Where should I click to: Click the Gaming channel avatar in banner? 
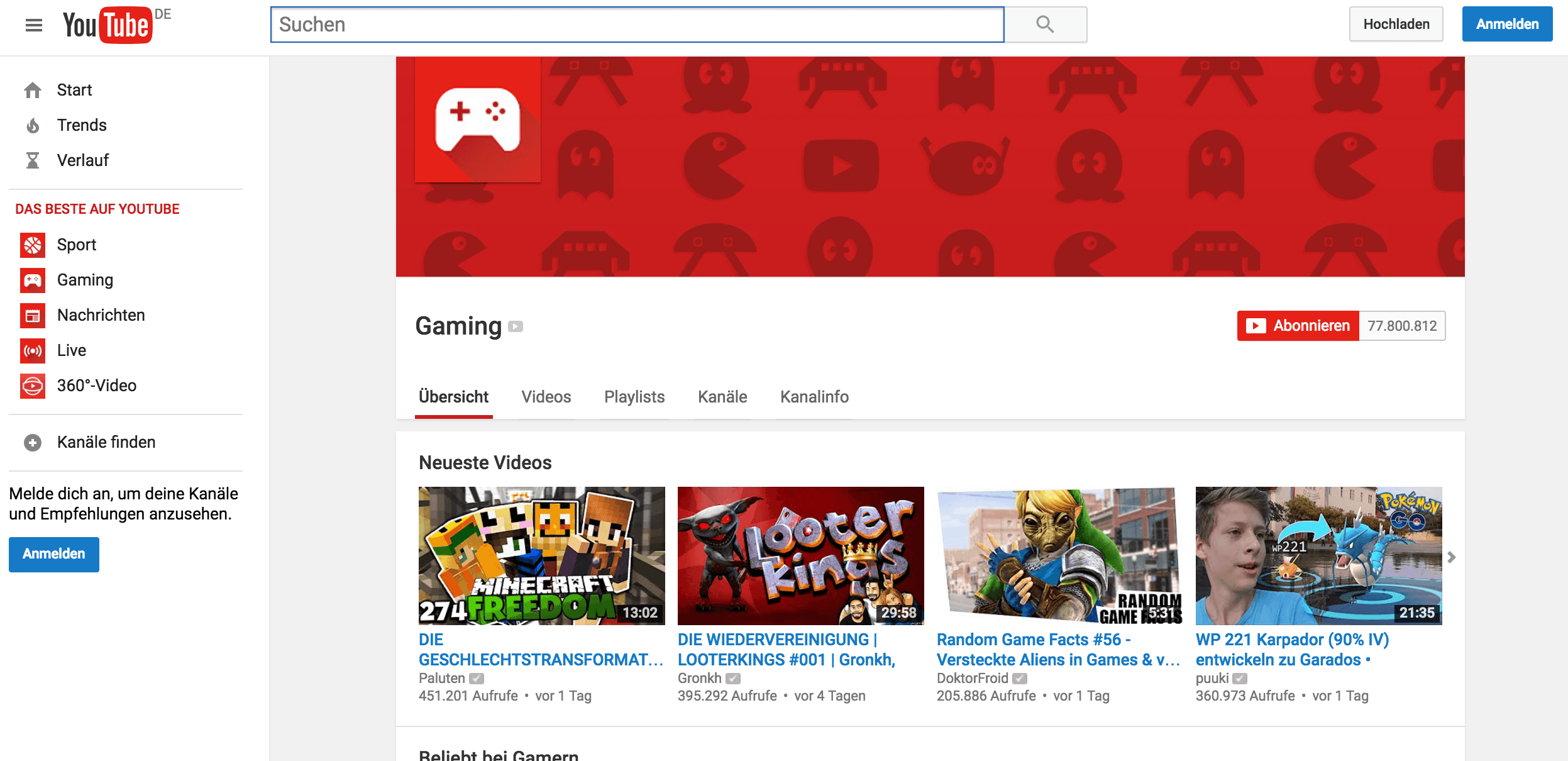478,119
